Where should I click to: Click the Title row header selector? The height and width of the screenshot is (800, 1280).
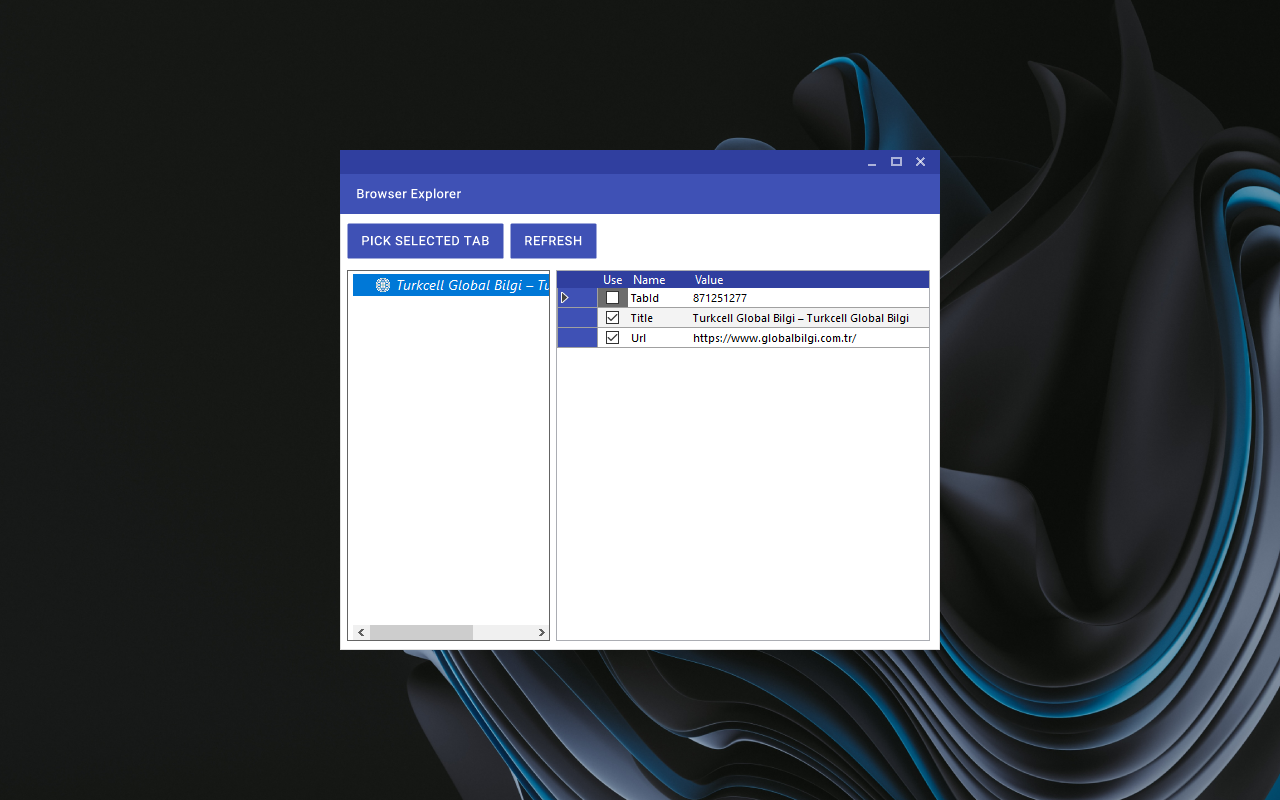pos(577,318)
